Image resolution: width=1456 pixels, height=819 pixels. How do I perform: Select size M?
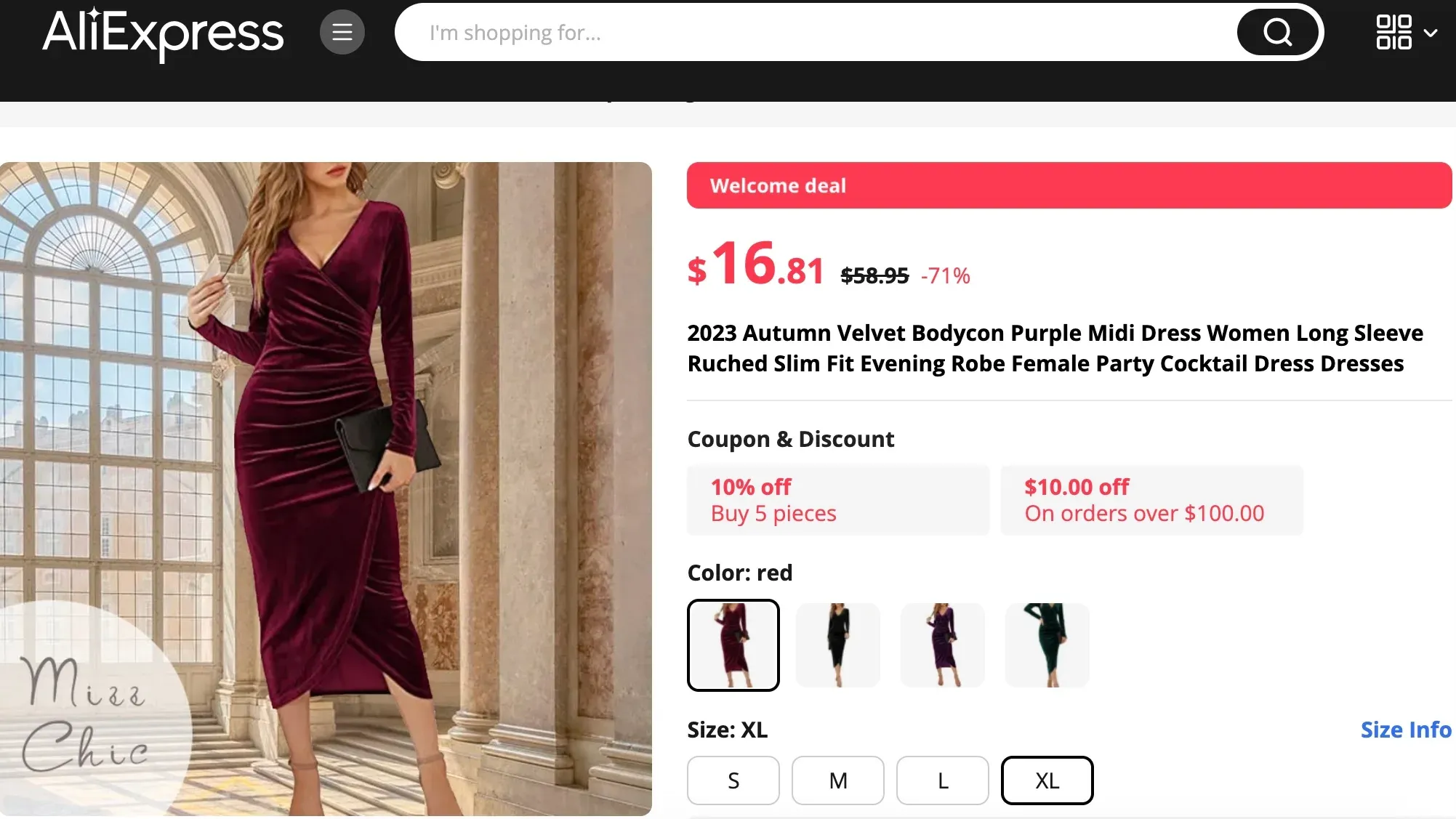[x=837, y=780]
